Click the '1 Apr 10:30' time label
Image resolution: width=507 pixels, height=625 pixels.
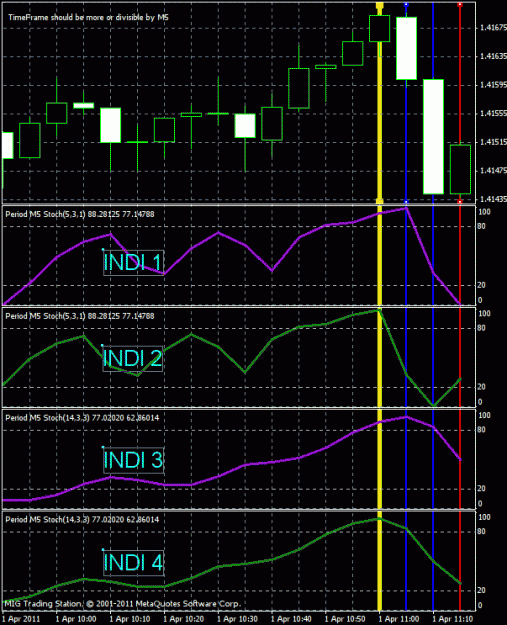pyautogui.click(x=237, y=619)
